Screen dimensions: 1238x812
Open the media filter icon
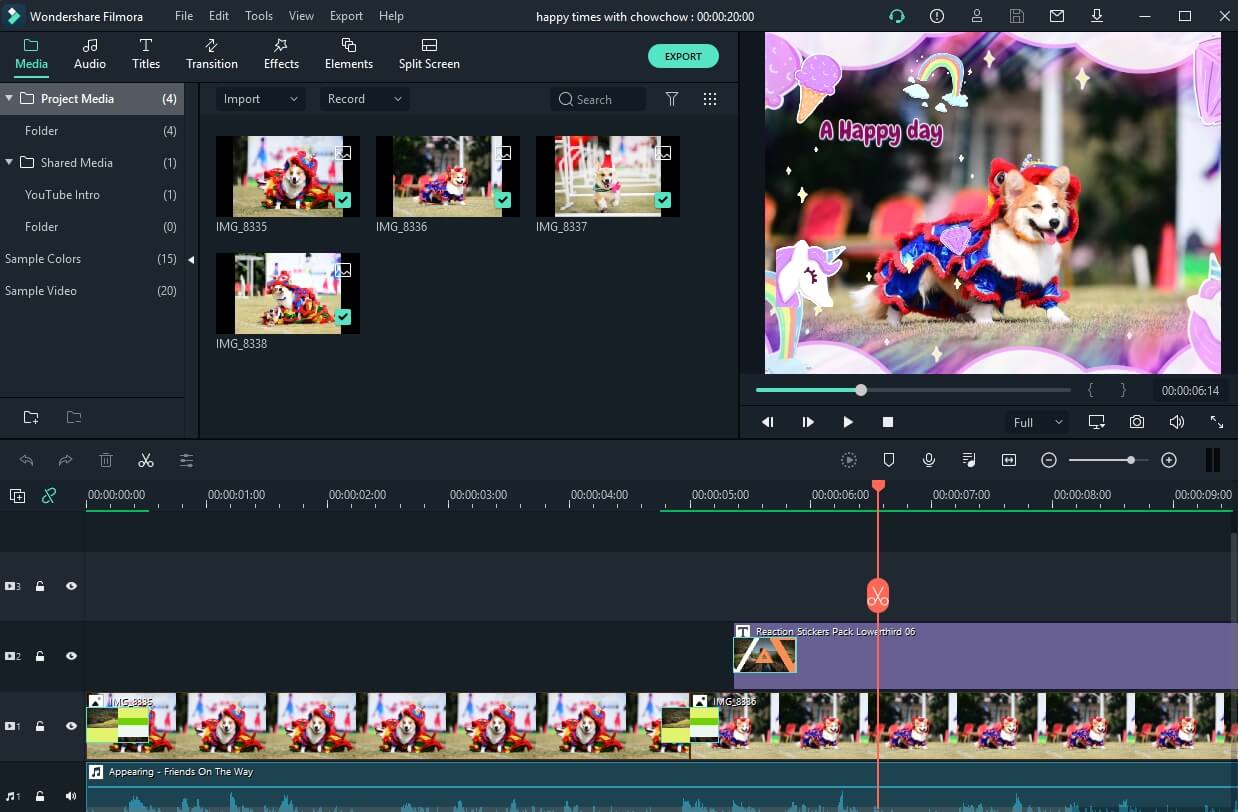672,99
